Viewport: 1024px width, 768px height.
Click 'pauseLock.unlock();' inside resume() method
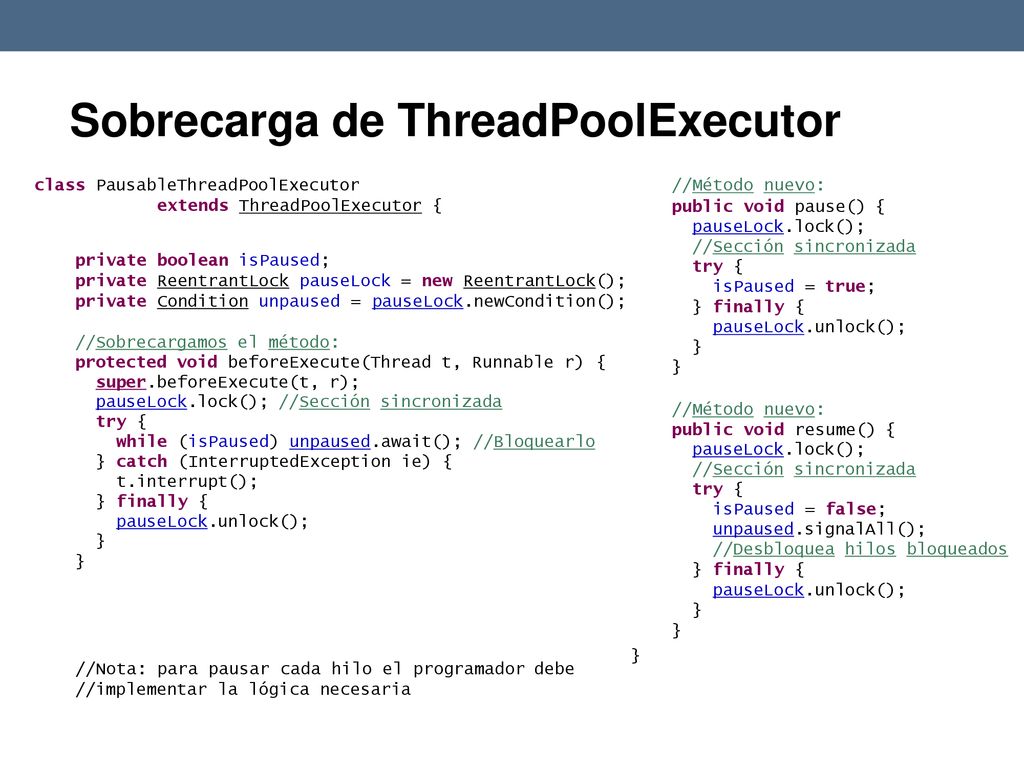pos(809,590)
